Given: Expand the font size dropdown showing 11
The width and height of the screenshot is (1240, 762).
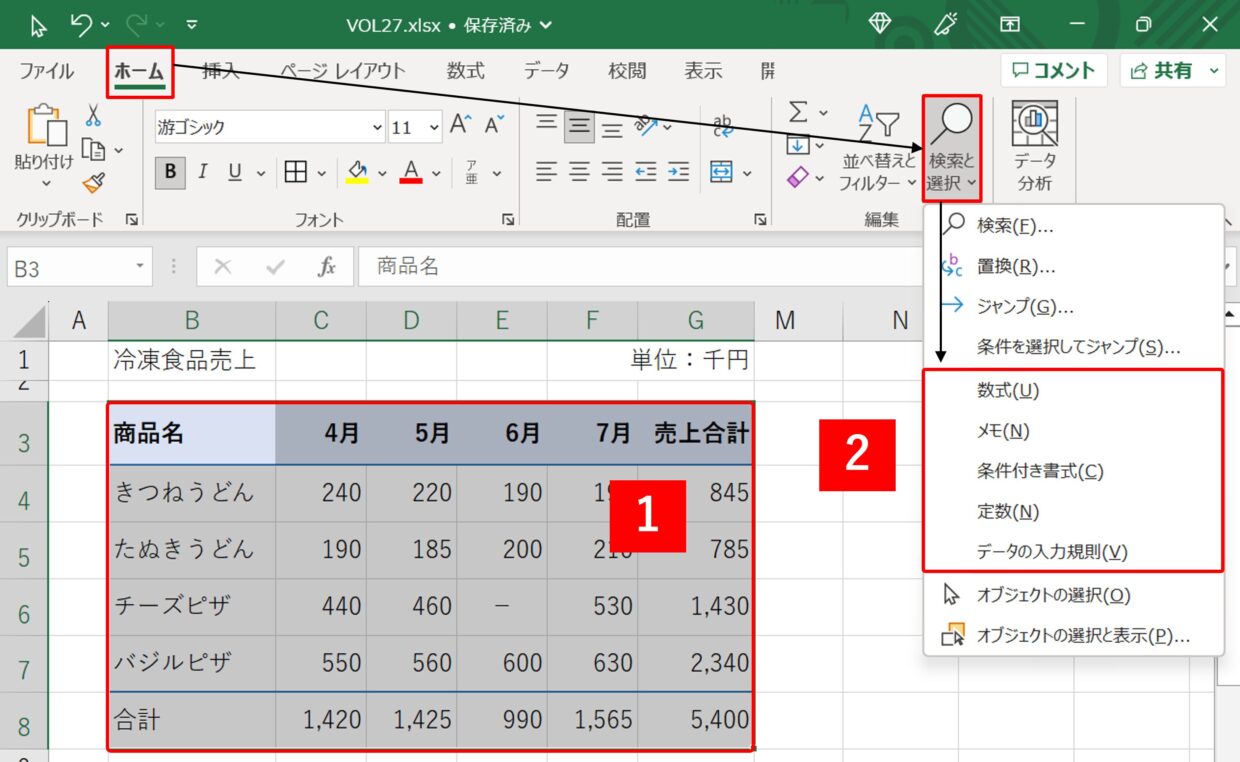Looking at the screenshot, I should [x=434, y=127].
